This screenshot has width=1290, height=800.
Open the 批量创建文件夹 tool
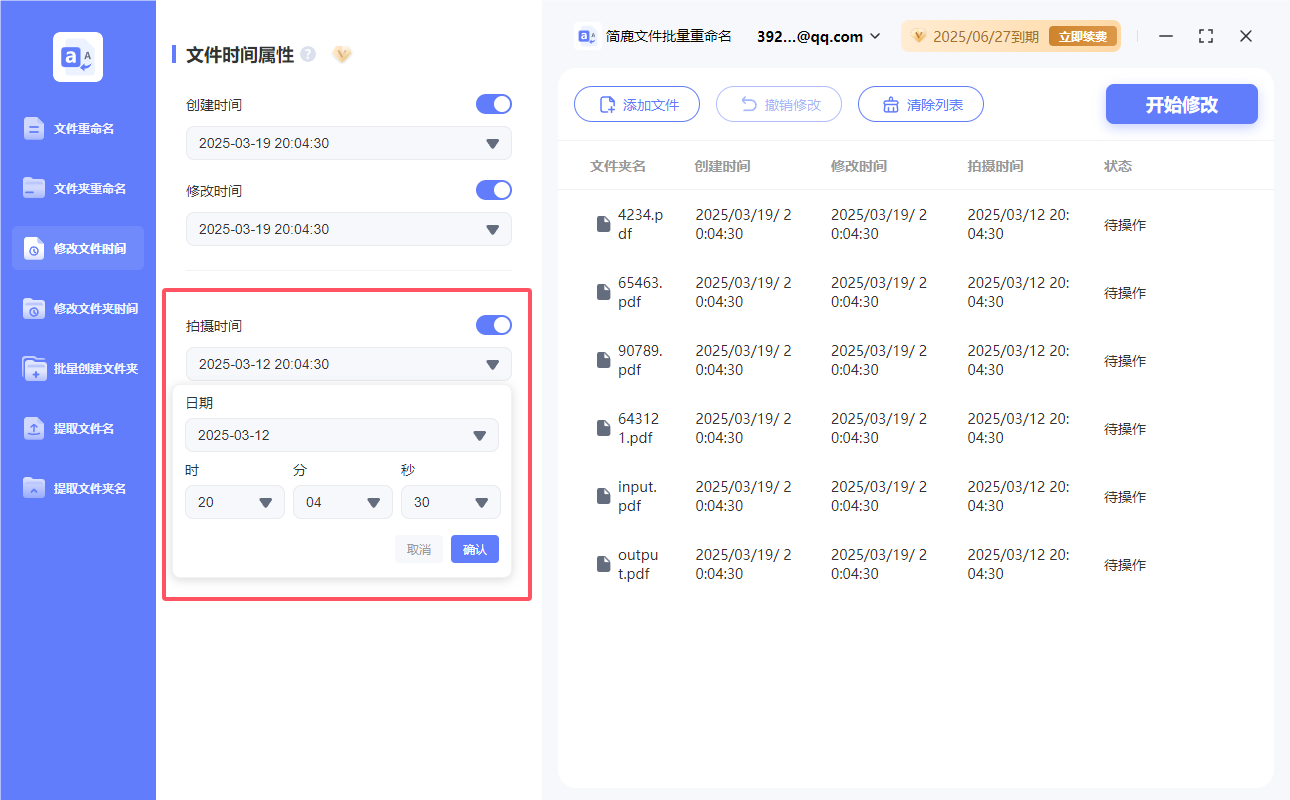pos(77,368)
